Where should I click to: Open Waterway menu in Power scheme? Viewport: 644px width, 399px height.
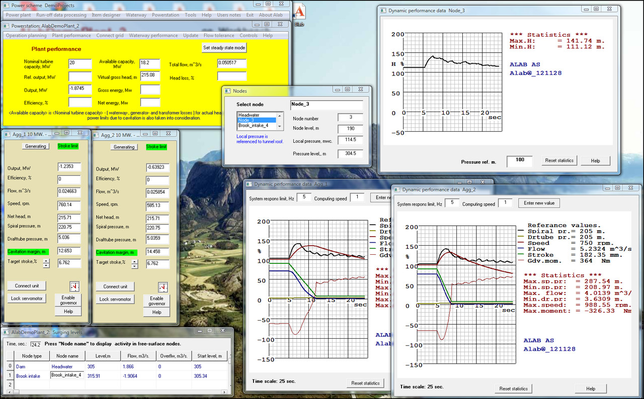point(136,15)
